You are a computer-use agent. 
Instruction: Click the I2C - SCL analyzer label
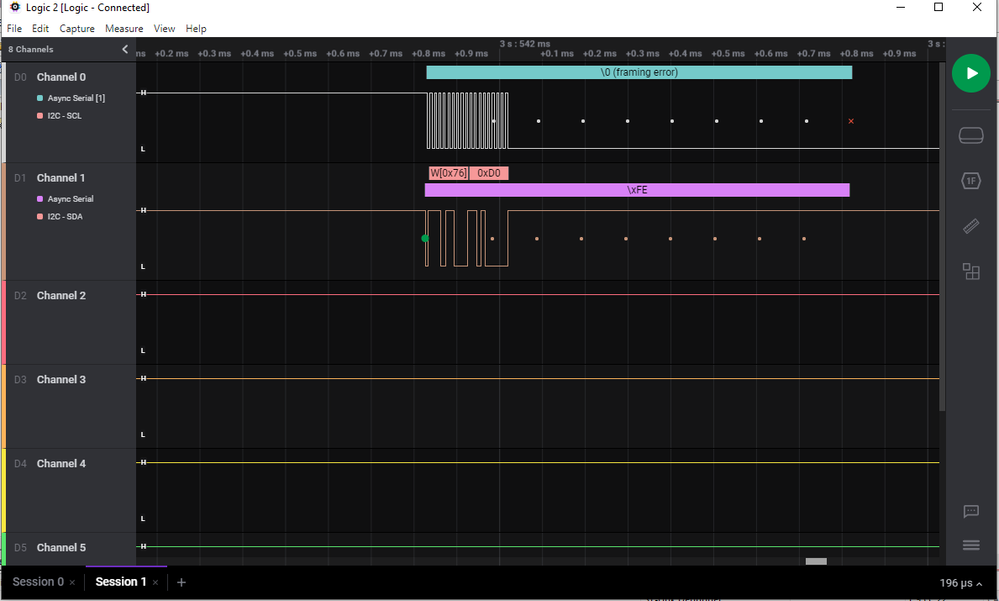pyautogui.click(x=64, y=116)
